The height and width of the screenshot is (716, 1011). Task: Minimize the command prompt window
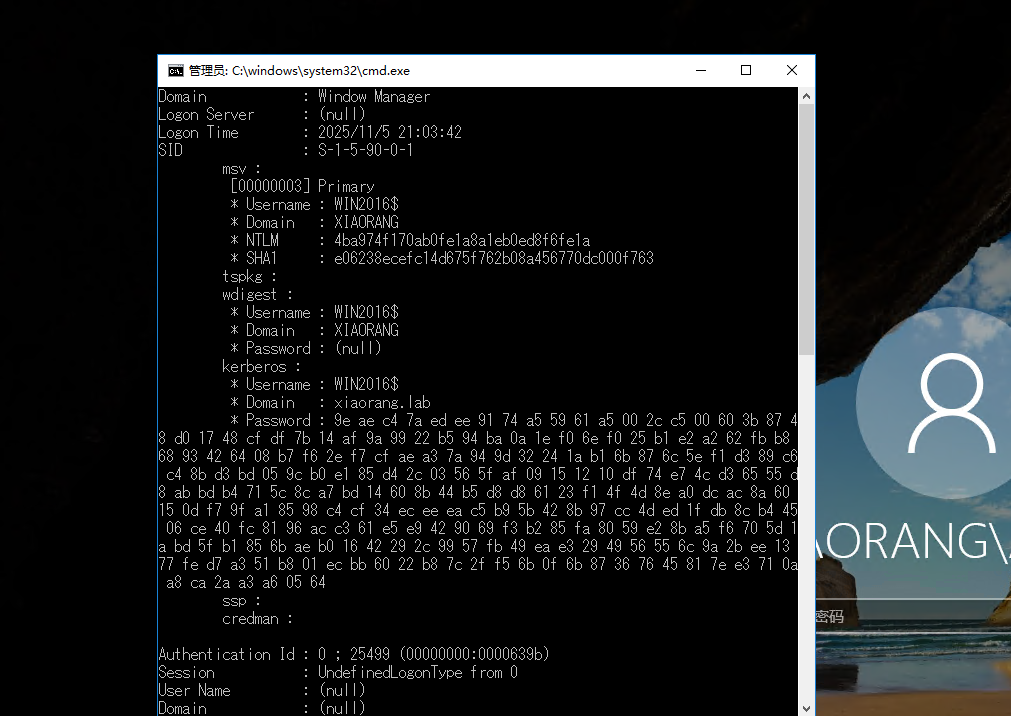tap(700, 70)
